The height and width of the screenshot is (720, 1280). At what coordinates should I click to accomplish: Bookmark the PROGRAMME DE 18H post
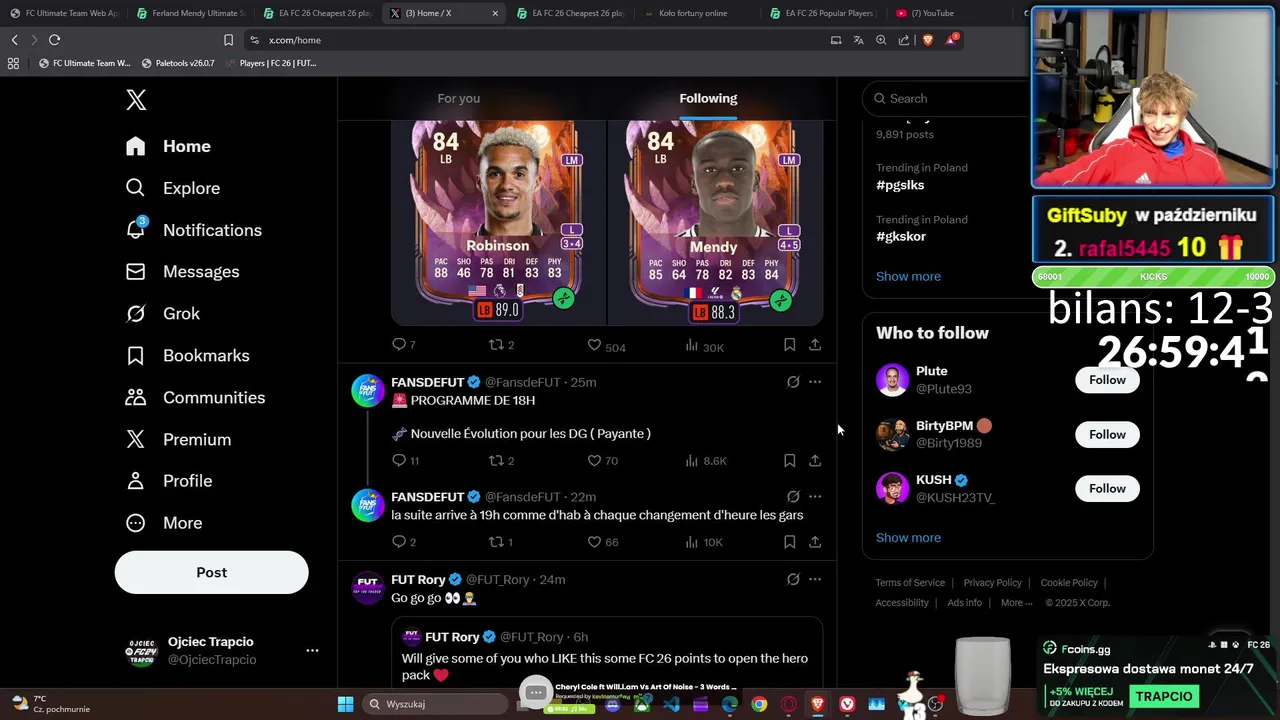point(789,460)
